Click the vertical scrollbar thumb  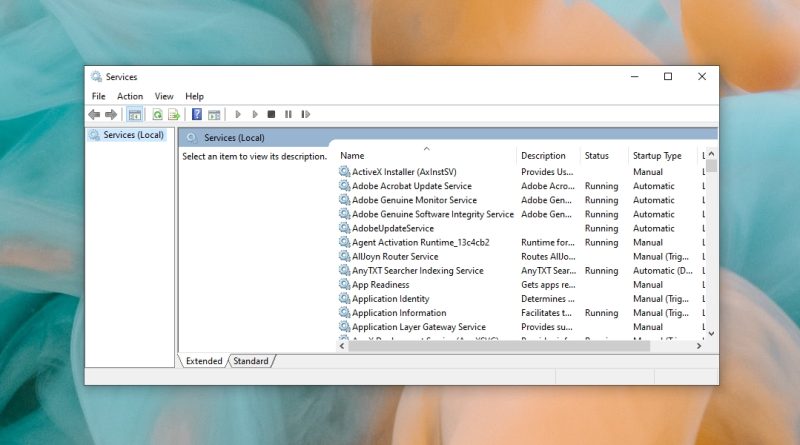[711, 166]
